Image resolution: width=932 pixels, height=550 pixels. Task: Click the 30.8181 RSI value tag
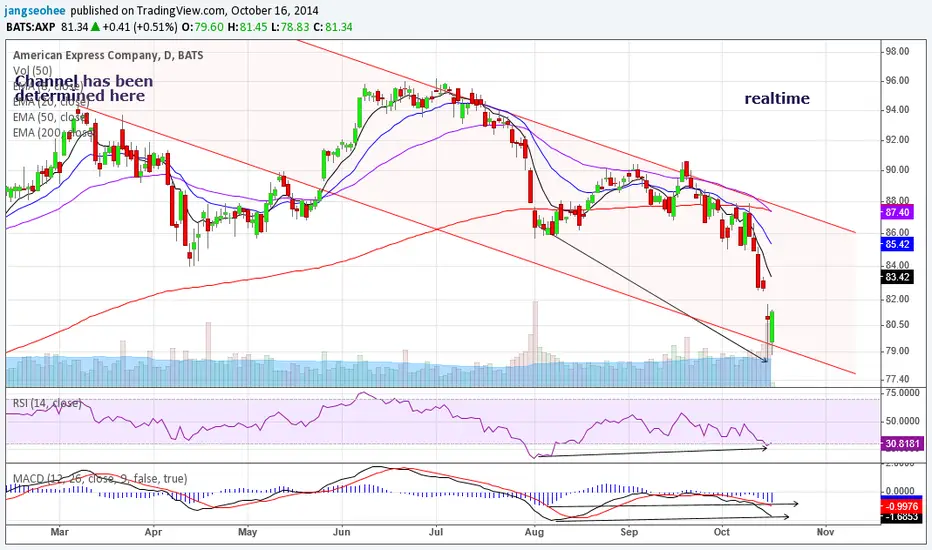coord(902,444)
